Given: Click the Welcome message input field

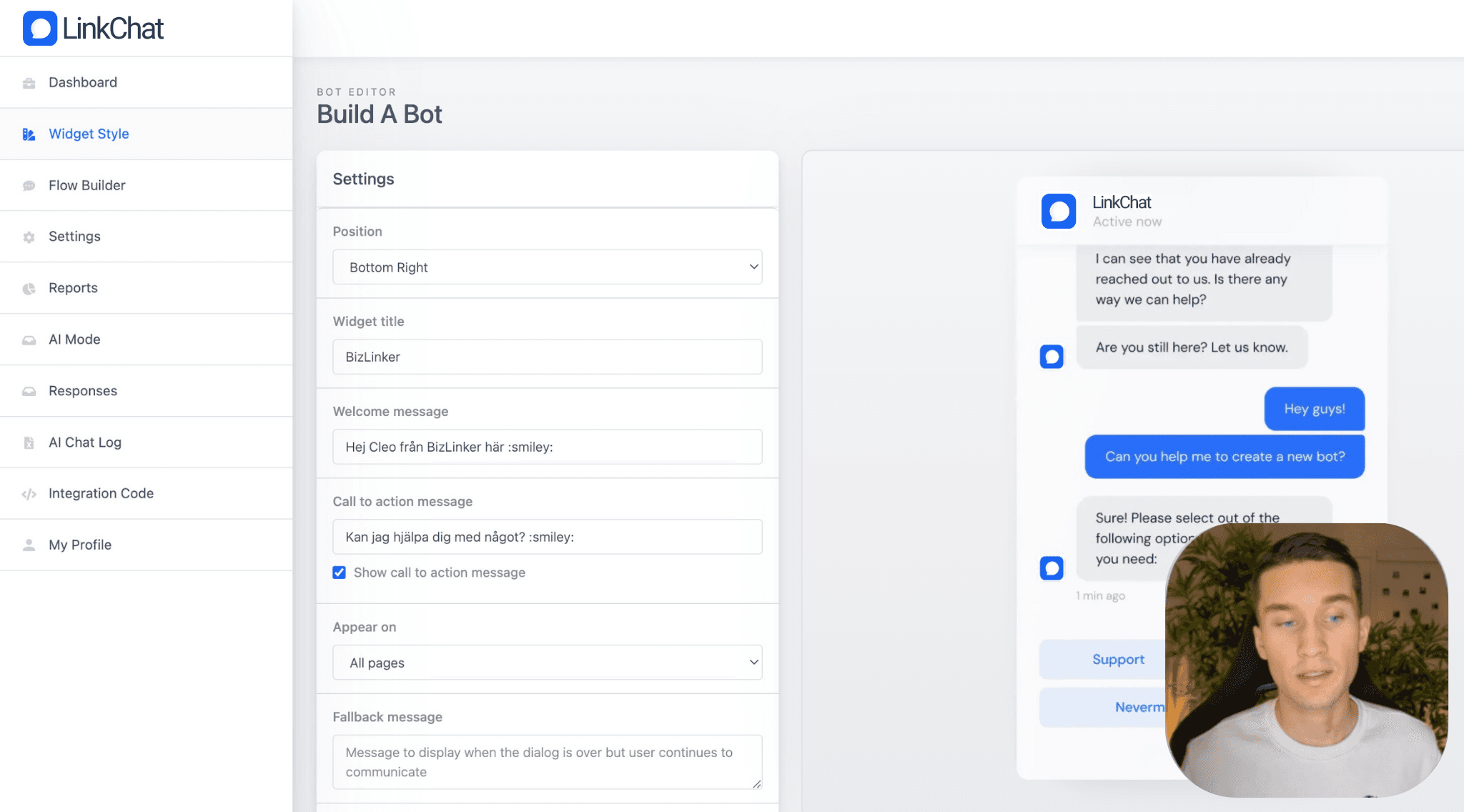Looking at the screenshot, I should click(x=548, y=447).
